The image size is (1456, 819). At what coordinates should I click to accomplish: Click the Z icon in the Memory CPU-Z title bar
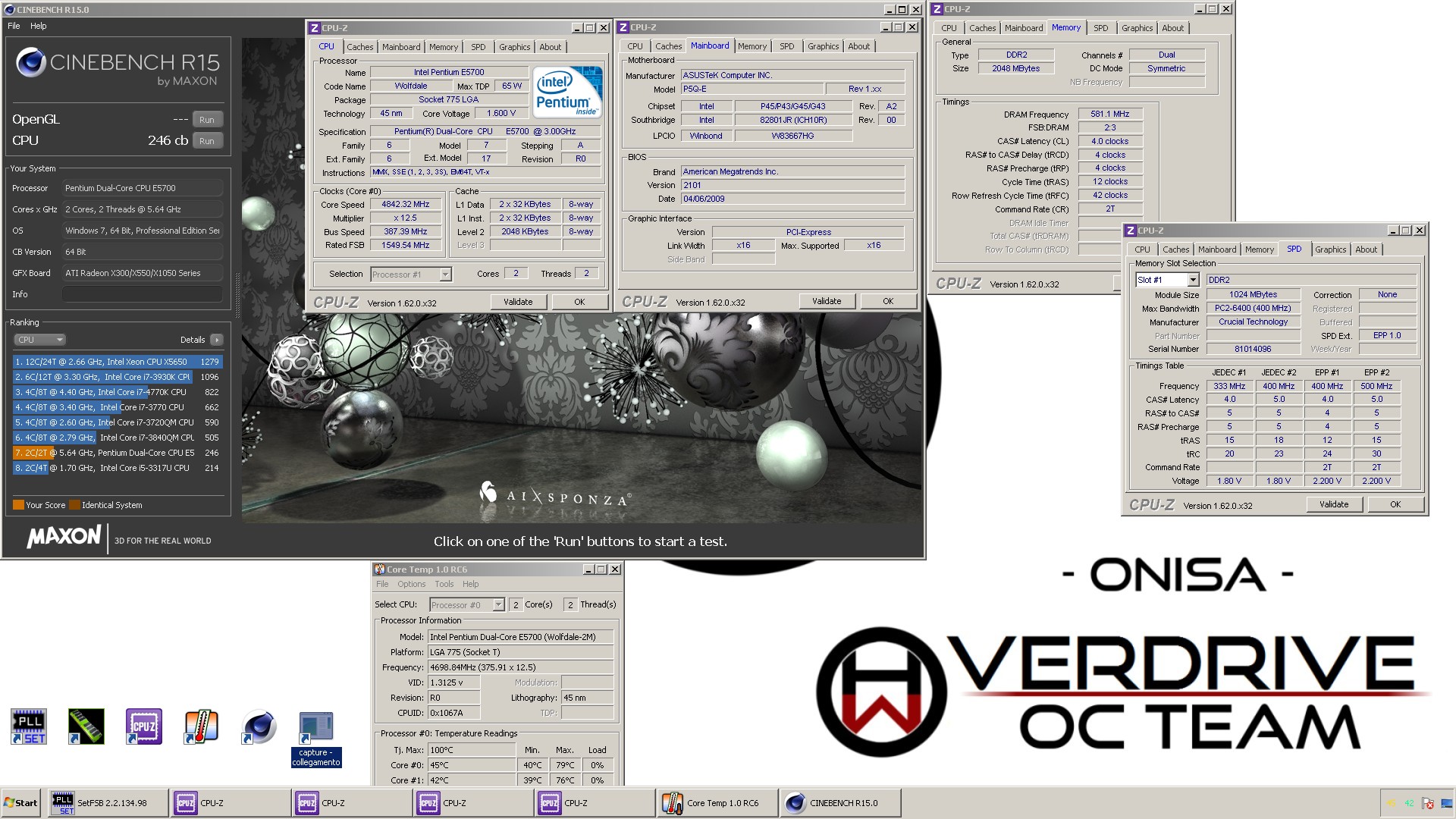click(x=937, y=9)
